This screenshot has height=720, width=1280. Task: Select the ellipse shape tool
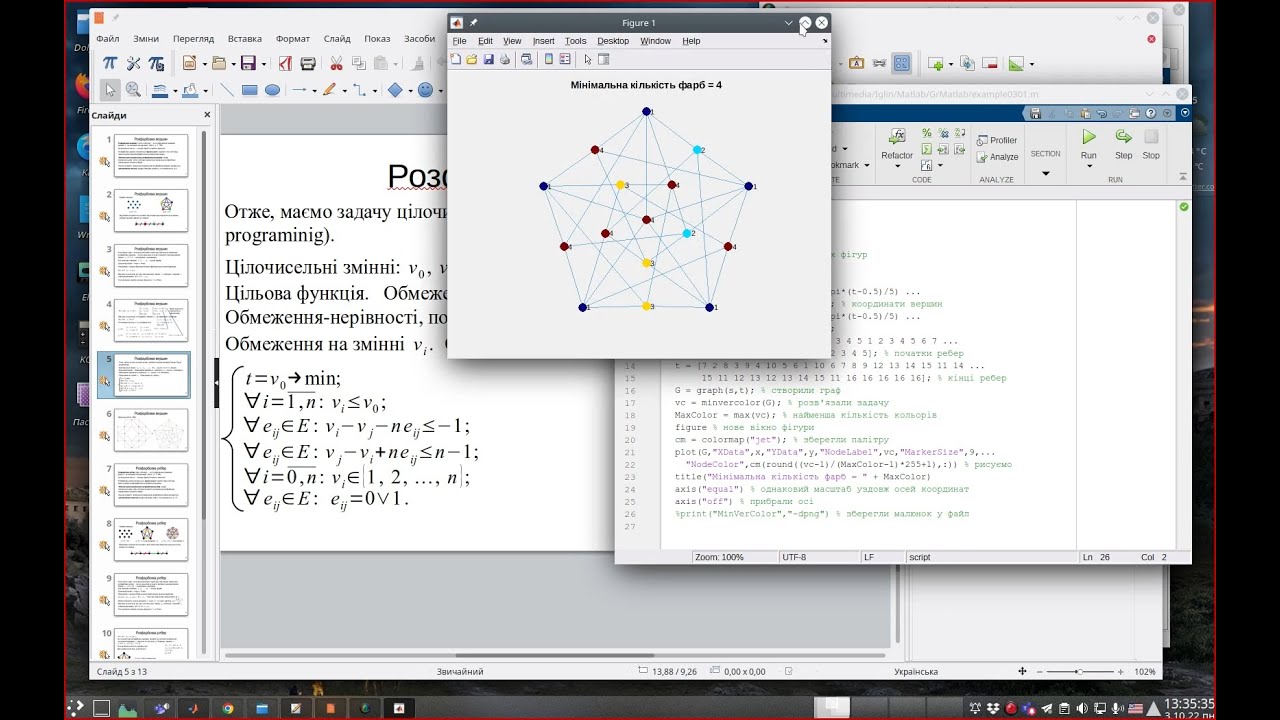(x=272, y=90)
